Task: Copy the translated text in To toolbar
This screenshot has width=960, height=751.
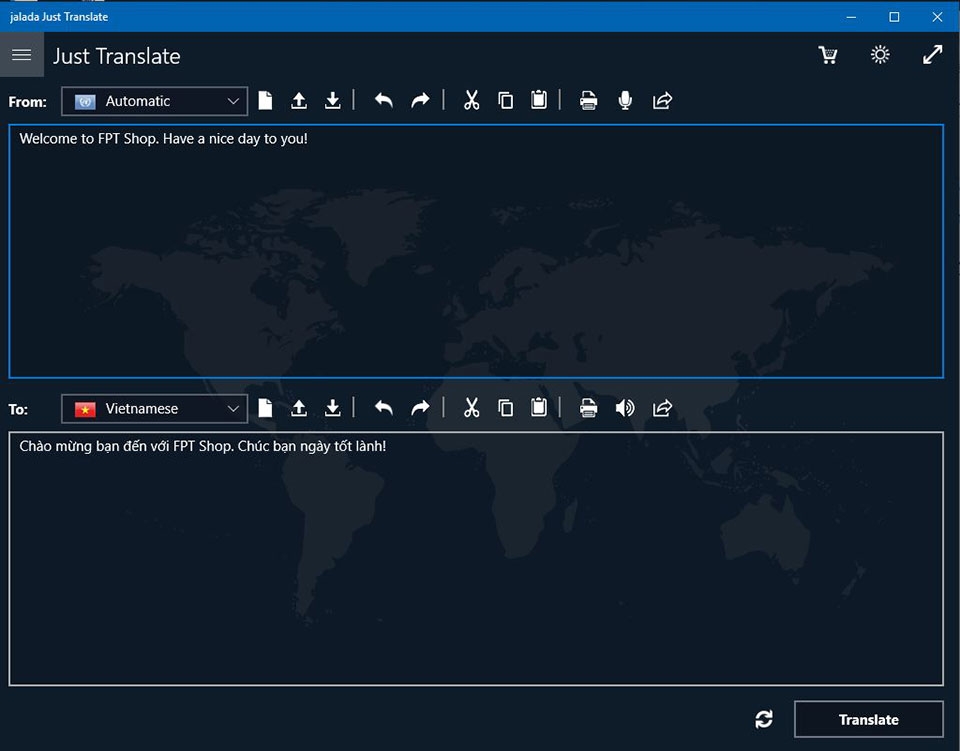Action: pos(506,408)
